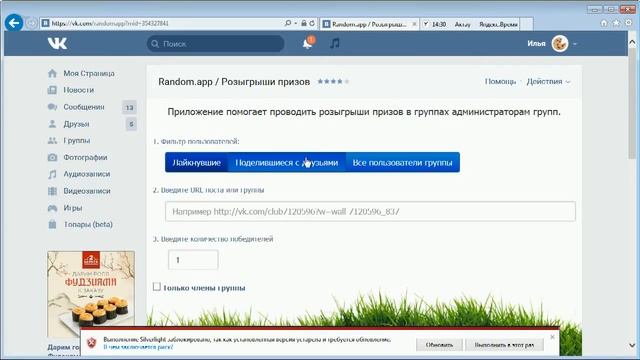Click the Илья profile avatar

[x=560, y=43]
